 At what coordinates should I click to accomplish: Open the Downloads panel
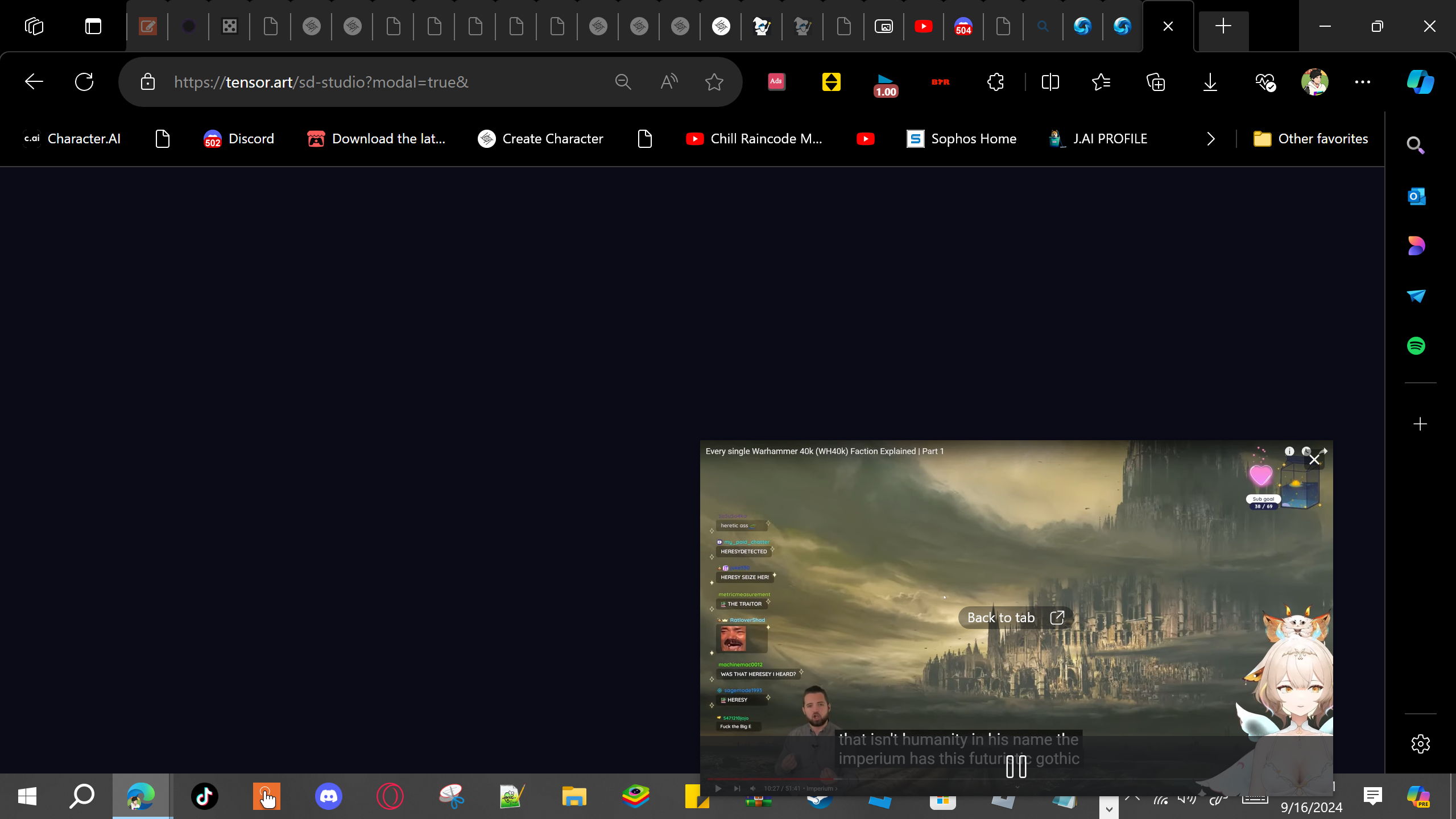[x=1210, y=82]
